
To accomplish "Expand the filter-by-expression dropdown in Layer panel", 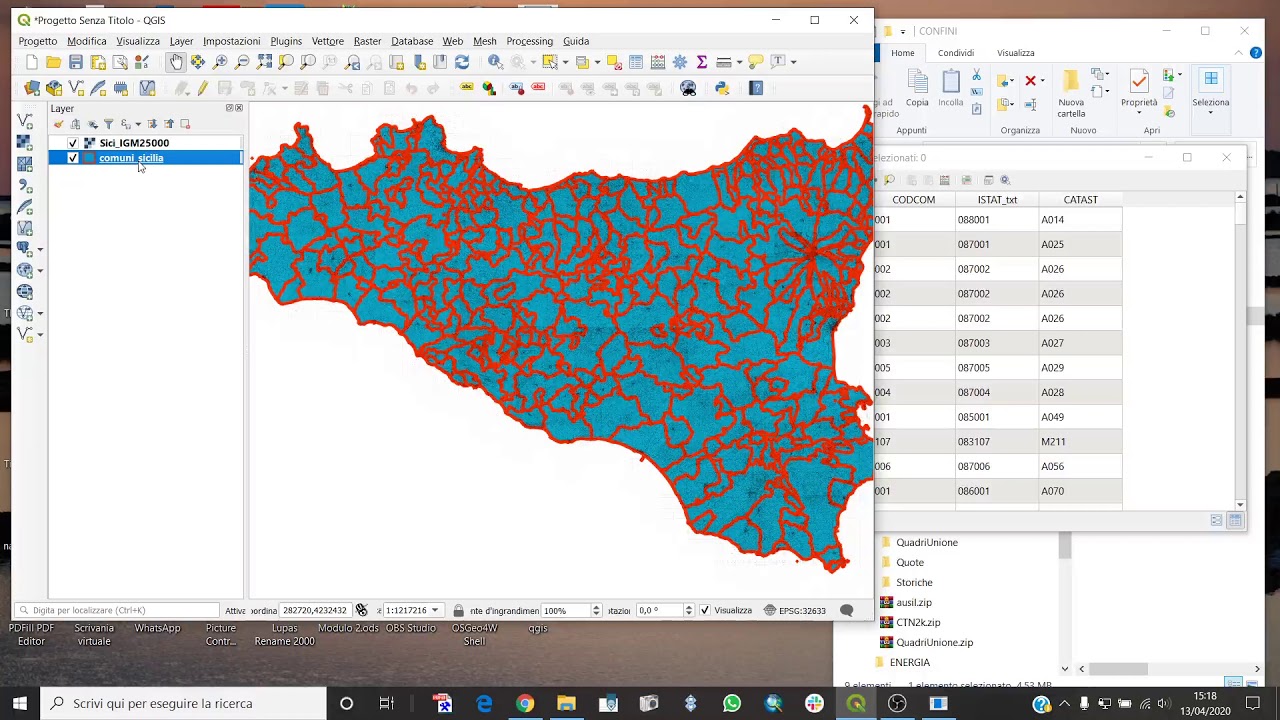I will (138, 124).
